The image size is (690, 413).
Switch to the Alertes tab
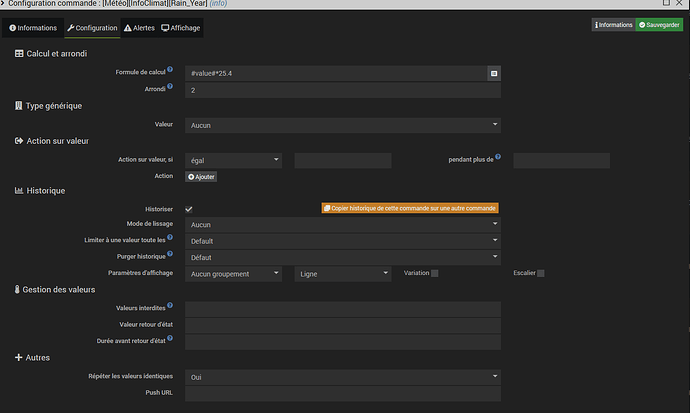tap(139, 28)
